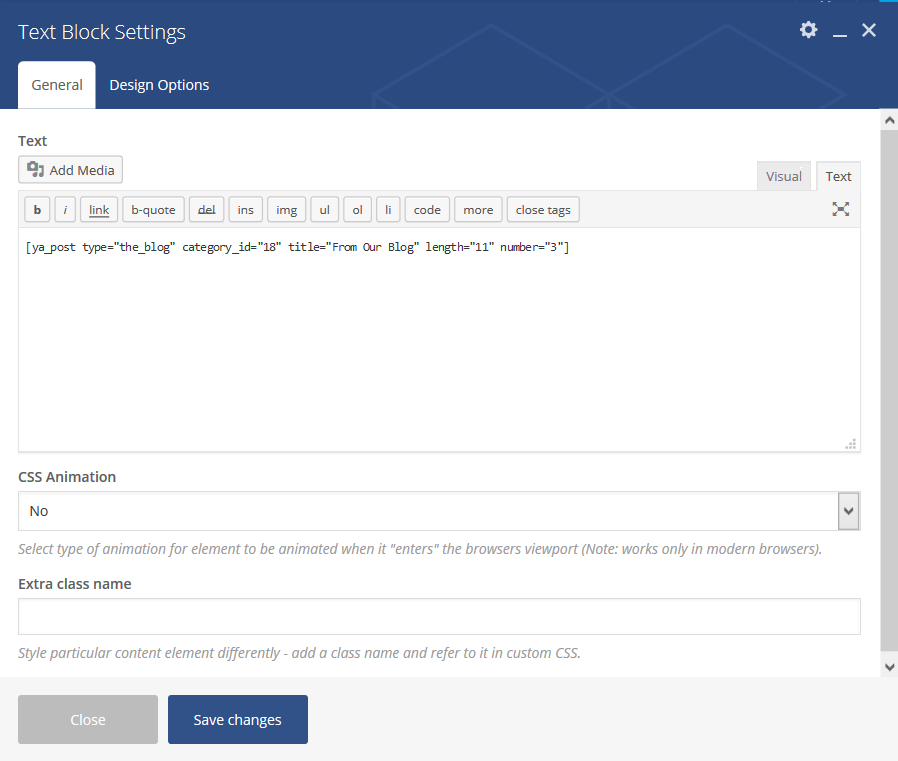Insert a link tag

(x=99, y=210)
